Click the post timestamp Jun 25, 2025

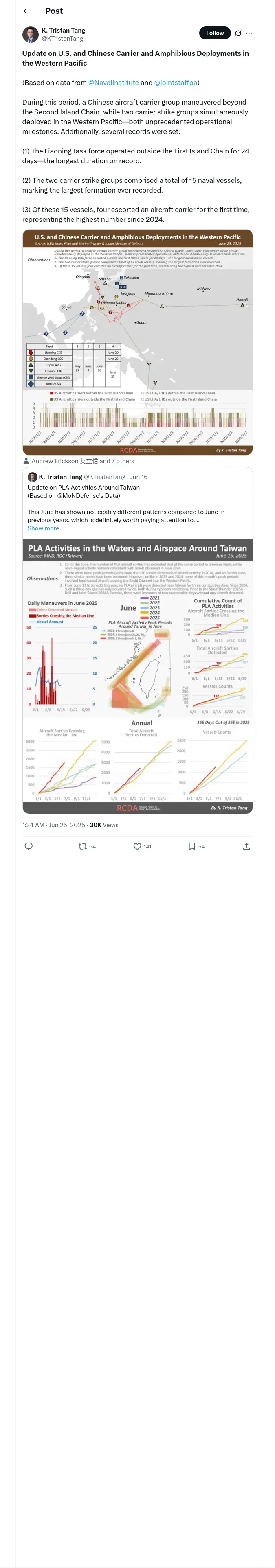[x=54, y=825]
